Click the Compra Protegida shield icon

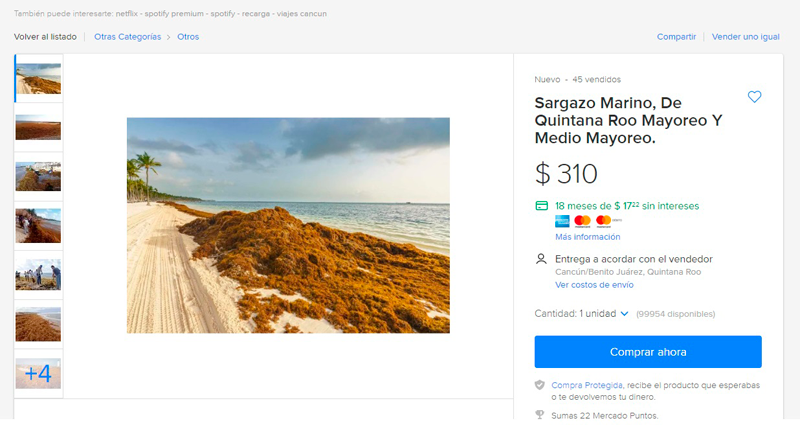[540, 385]
